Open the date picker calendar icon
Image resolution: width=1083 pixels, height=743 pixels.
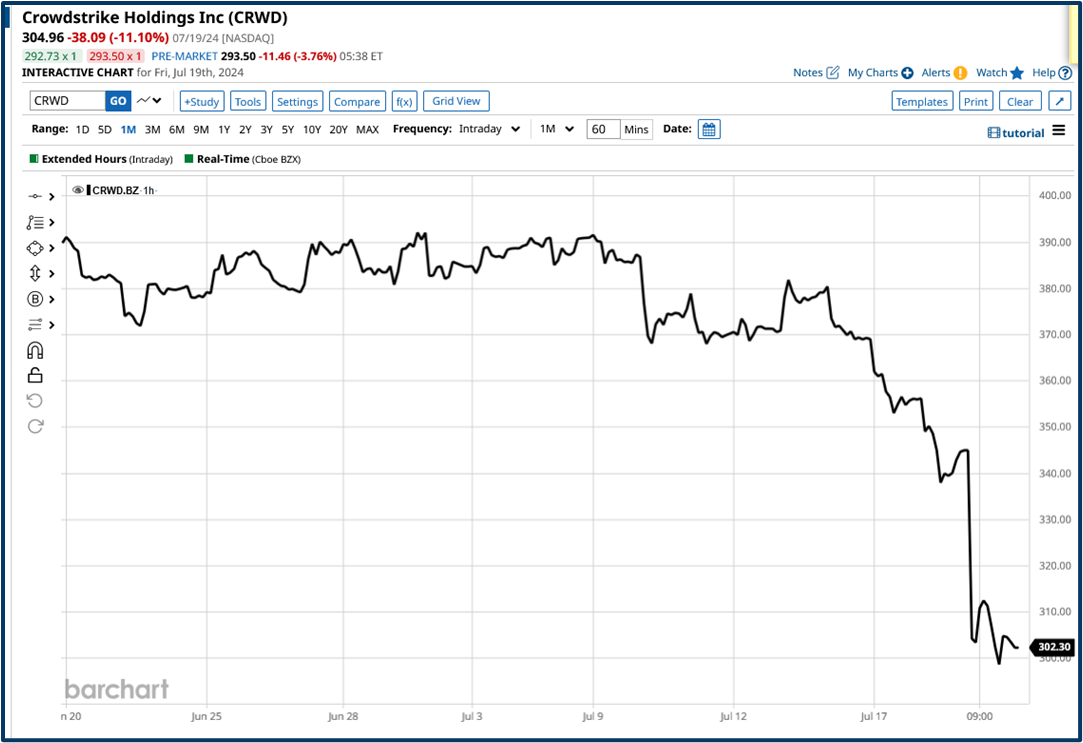(x=709, y=129)
